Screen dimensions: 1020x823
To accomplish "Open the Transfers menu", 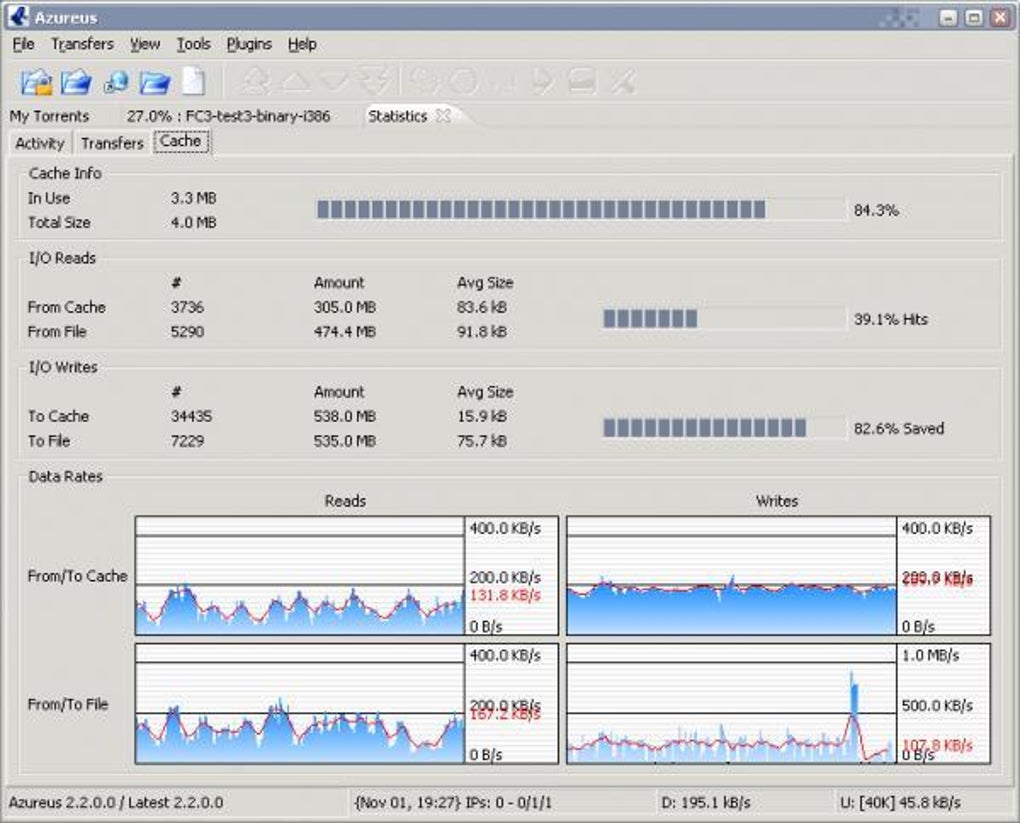I will coord(82,44).
